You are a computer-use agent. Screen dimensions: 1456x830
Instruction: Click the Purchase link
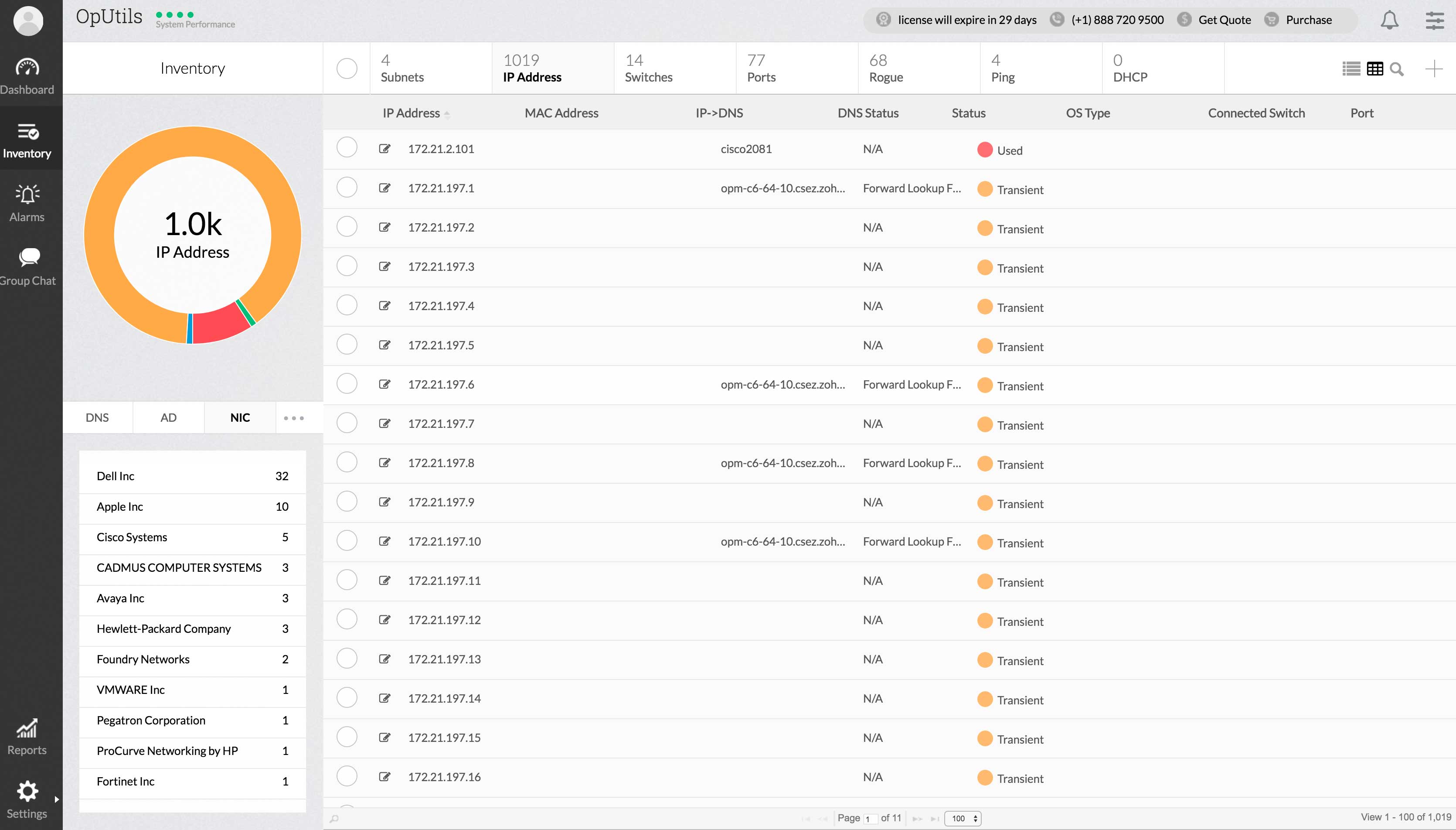tap(1308, 20)
